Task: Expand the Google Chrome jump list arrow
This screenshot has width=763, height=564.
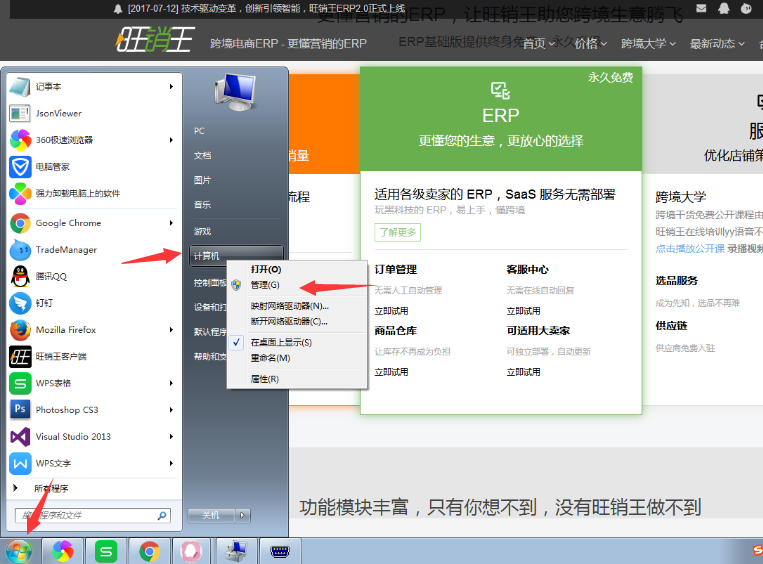Action: tap(171, 223)
